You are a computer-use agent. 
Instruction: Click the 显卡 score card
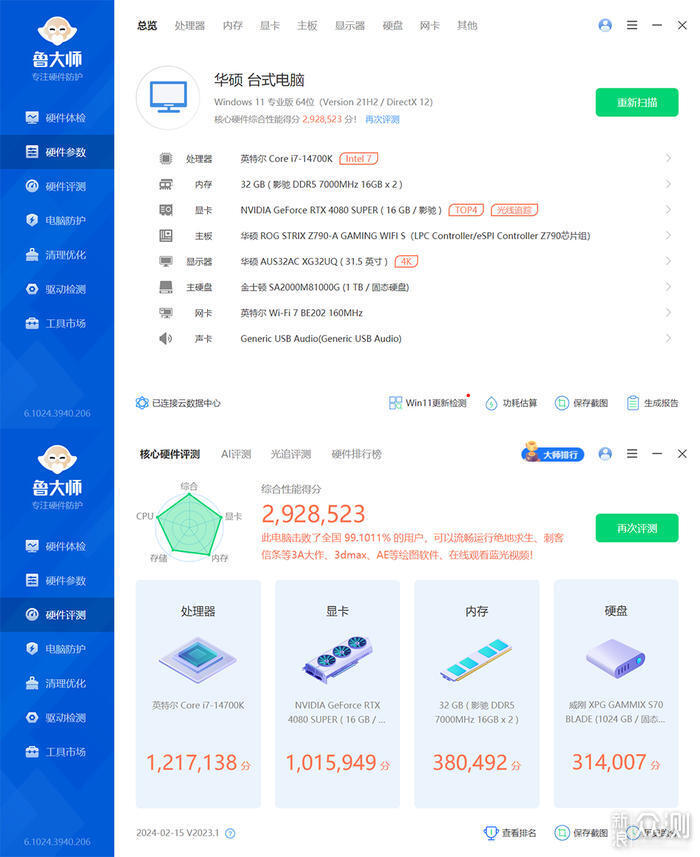(x=337, y=694)
